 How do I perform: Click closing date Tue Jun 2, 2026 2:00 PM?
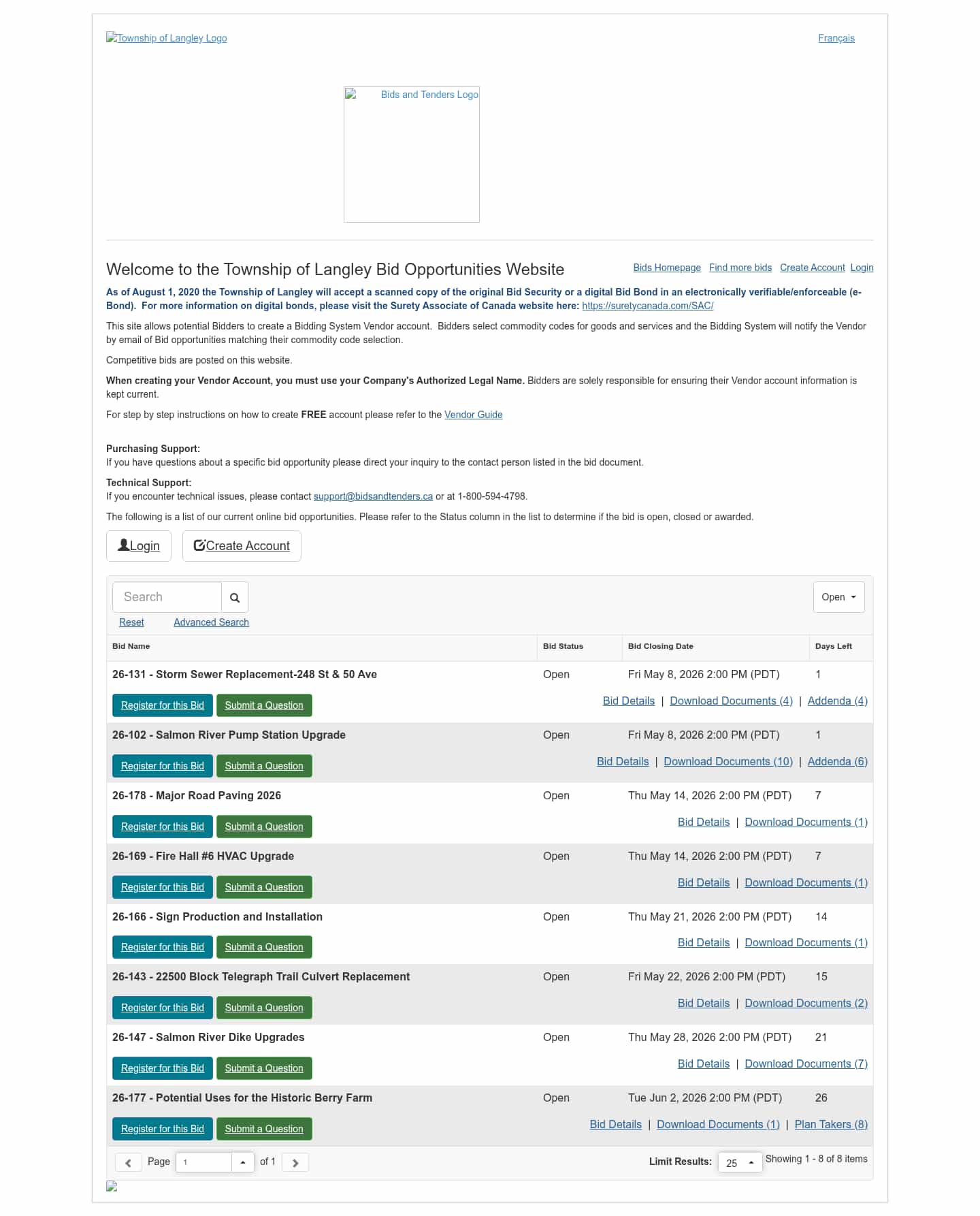(x=705, y=1098)
